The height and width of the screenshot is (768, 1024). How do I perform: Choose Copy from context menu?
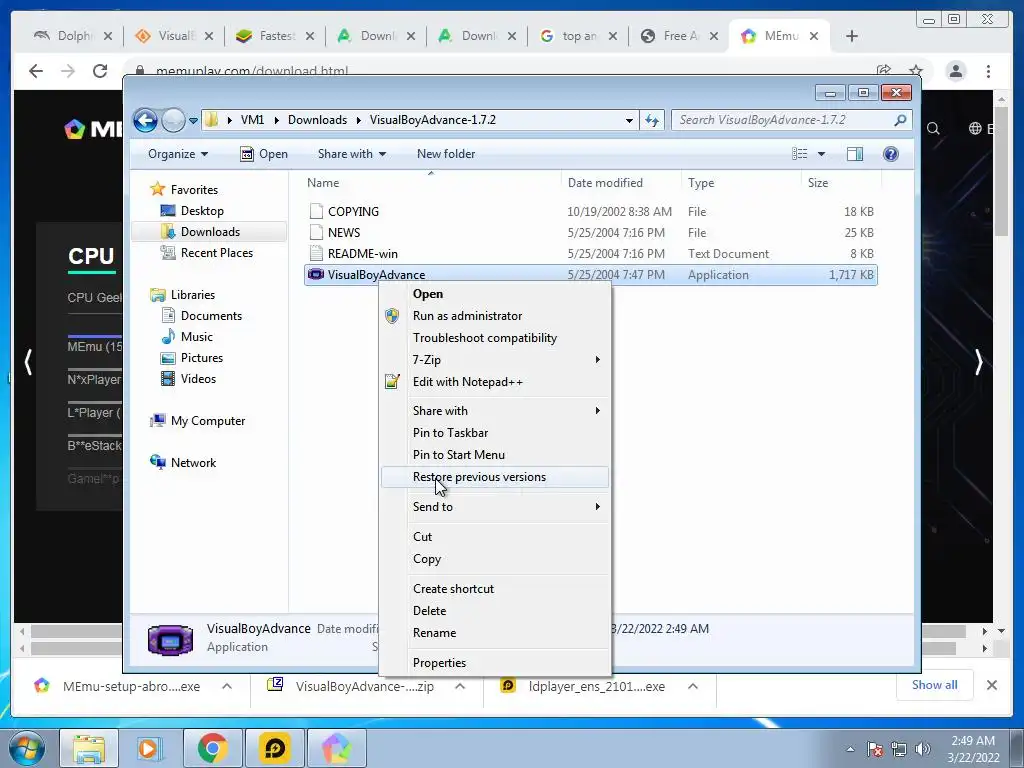(x=495, y=559)
